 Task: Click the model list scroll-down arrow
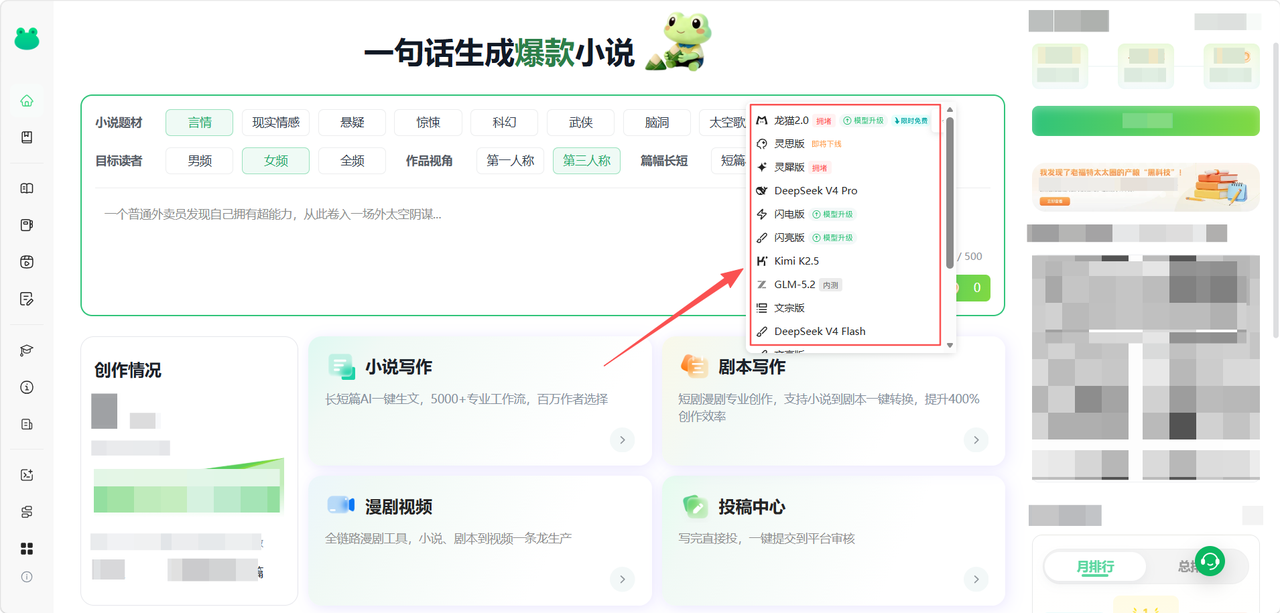tap(950, 345)
